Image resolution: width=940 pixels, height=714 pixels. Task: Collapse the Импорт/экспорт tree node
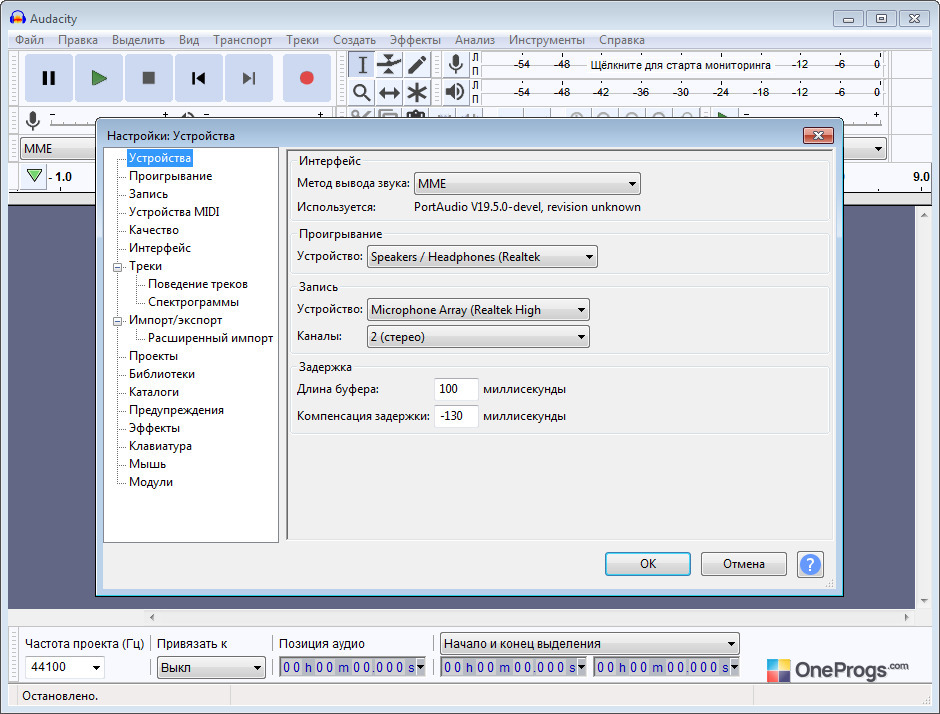click(x=118, y=321)
